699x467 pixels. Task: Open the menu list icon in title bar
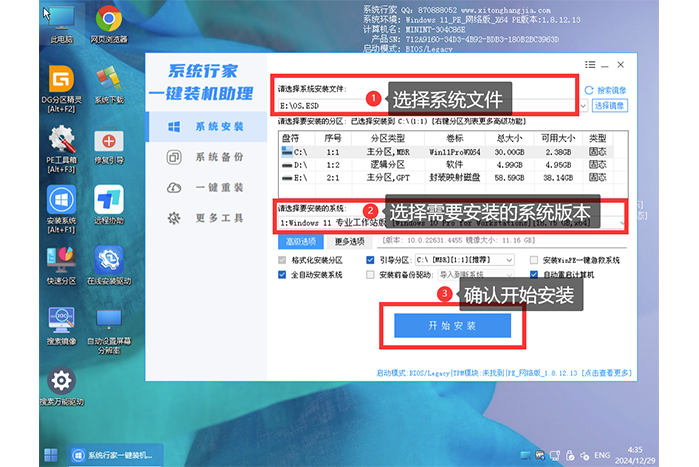click(590, 65)
